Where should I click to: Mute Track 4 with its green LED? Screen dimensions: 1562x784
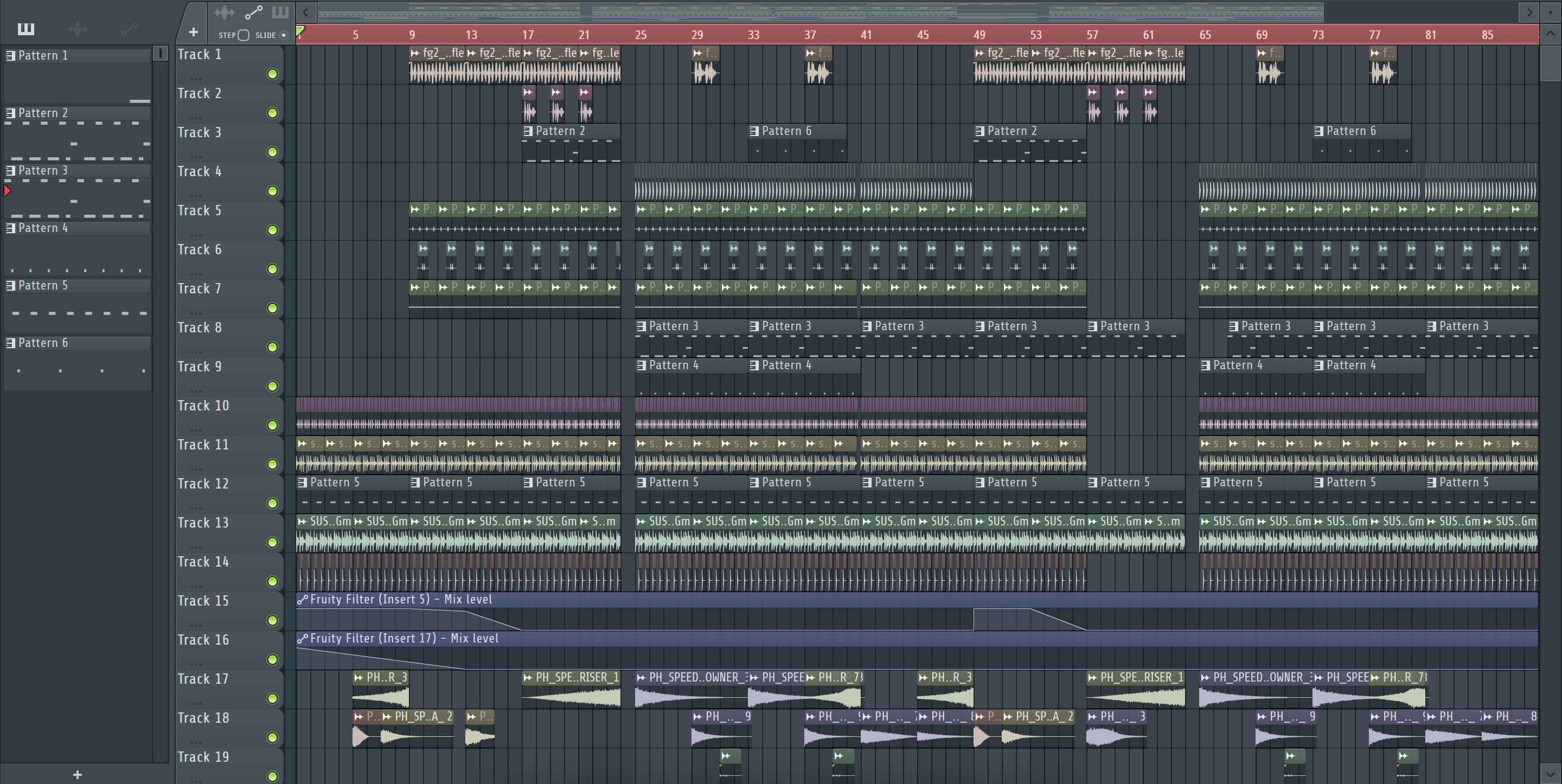(273, 191)
